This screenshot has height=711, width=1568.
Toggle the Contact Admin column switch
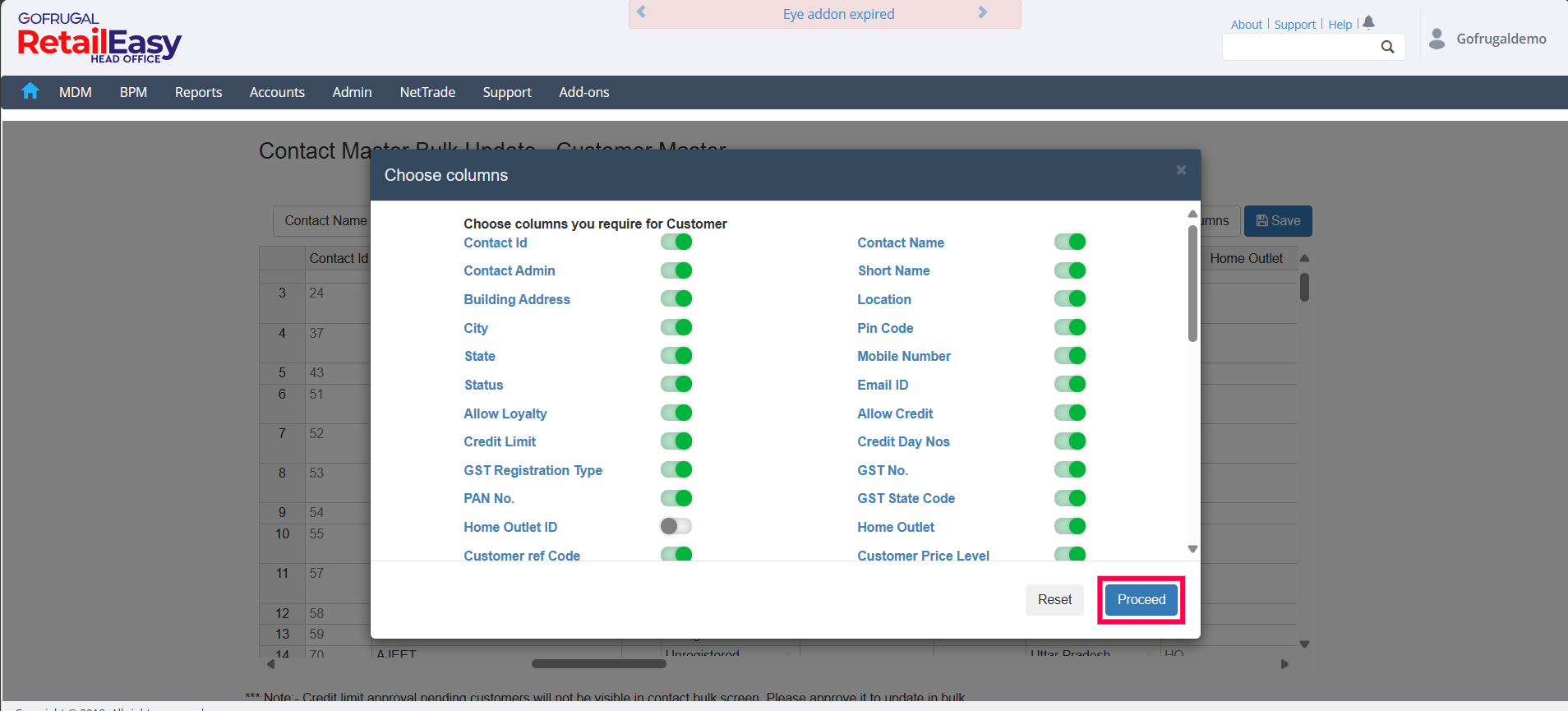(676, 270)
